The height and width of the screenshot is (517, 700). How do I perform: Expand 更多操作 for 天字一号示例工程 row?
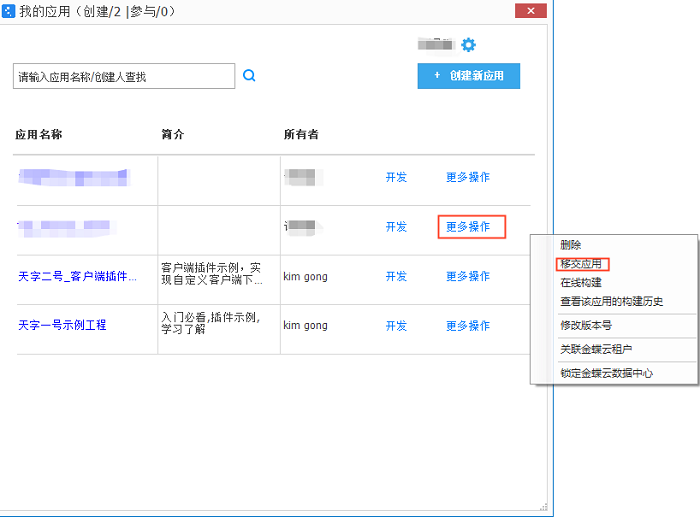[x=468, y=326]
